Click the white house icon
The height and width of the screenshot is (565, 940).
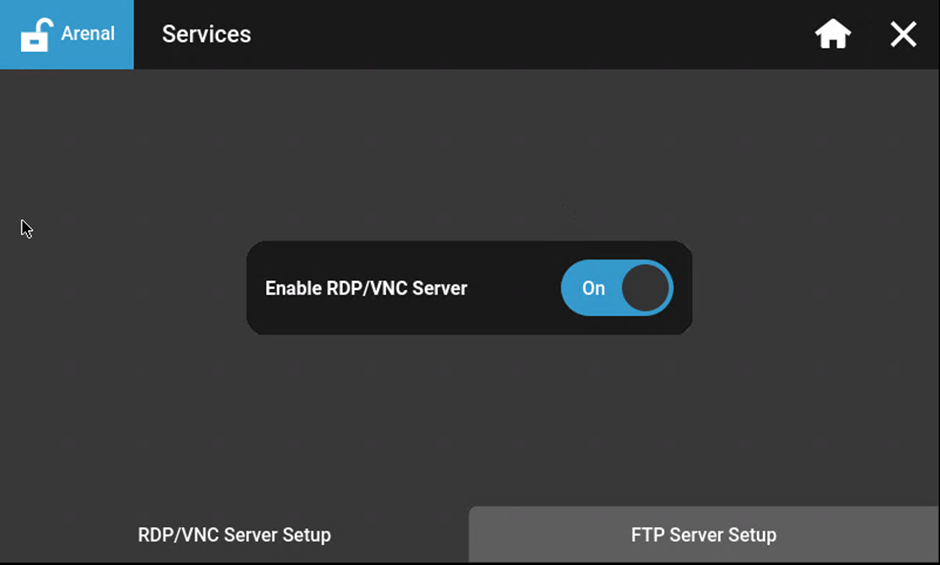832,35
